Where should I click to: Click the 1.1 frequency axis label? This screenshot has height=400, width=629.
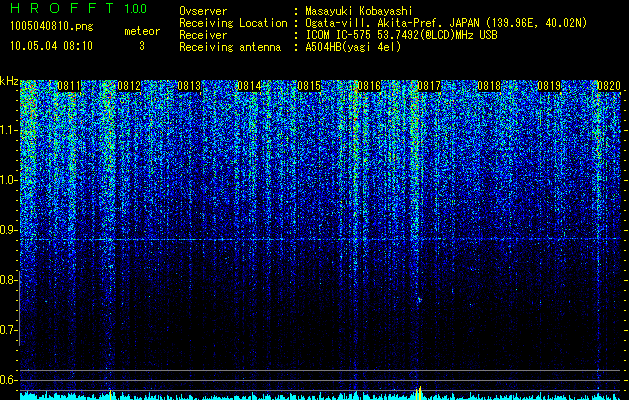8,130
